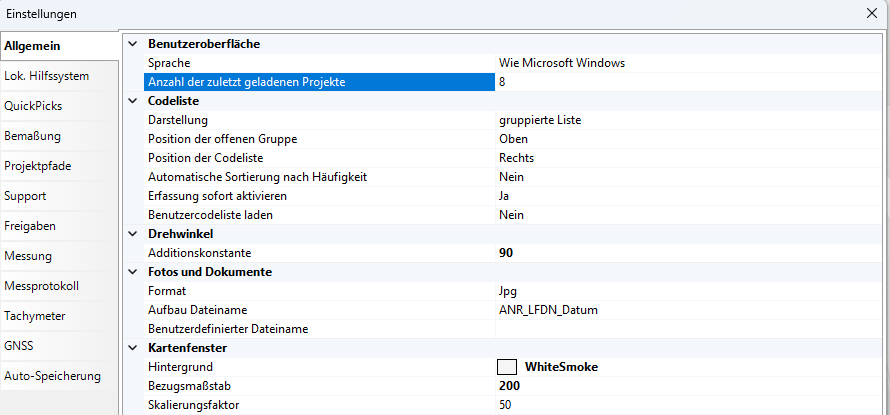Screen dimensions: 890x415
Task: Toggle Erfassung sofort aktivieren value
Action: [x=690, y=196]
